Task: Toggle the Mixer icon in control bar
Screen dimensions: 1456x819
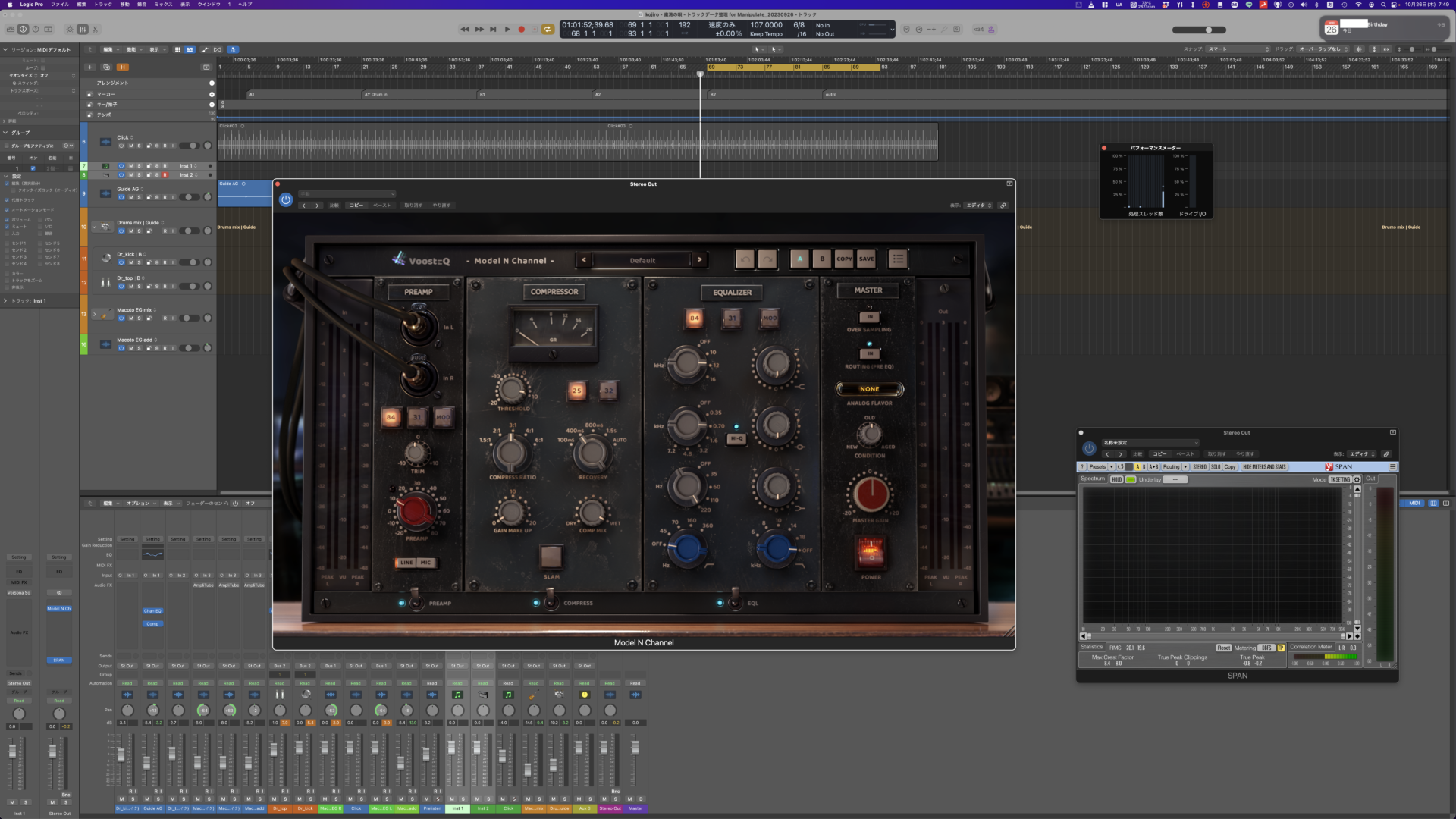Action: click(83, 29)
